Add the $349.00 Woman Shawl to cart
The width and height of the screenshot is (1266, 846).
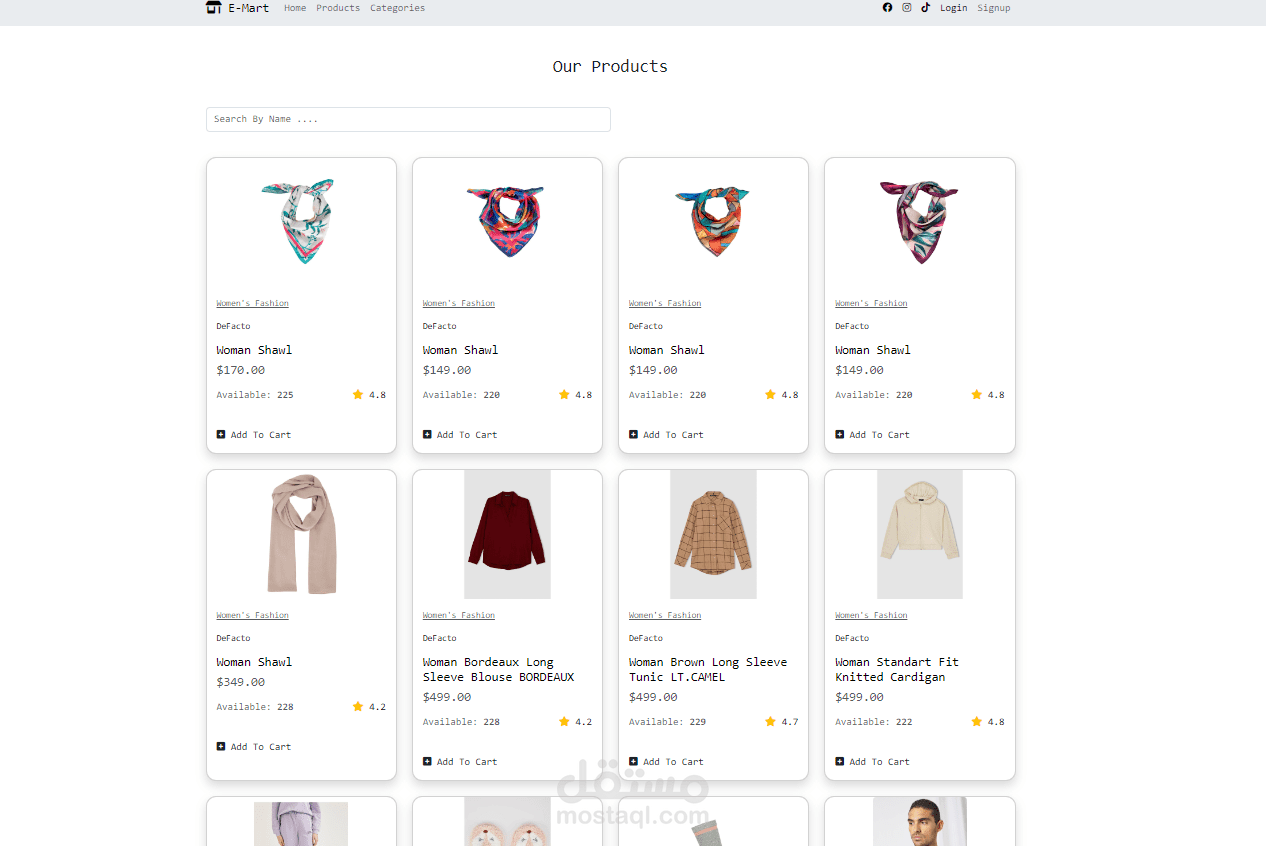point(254,746)
